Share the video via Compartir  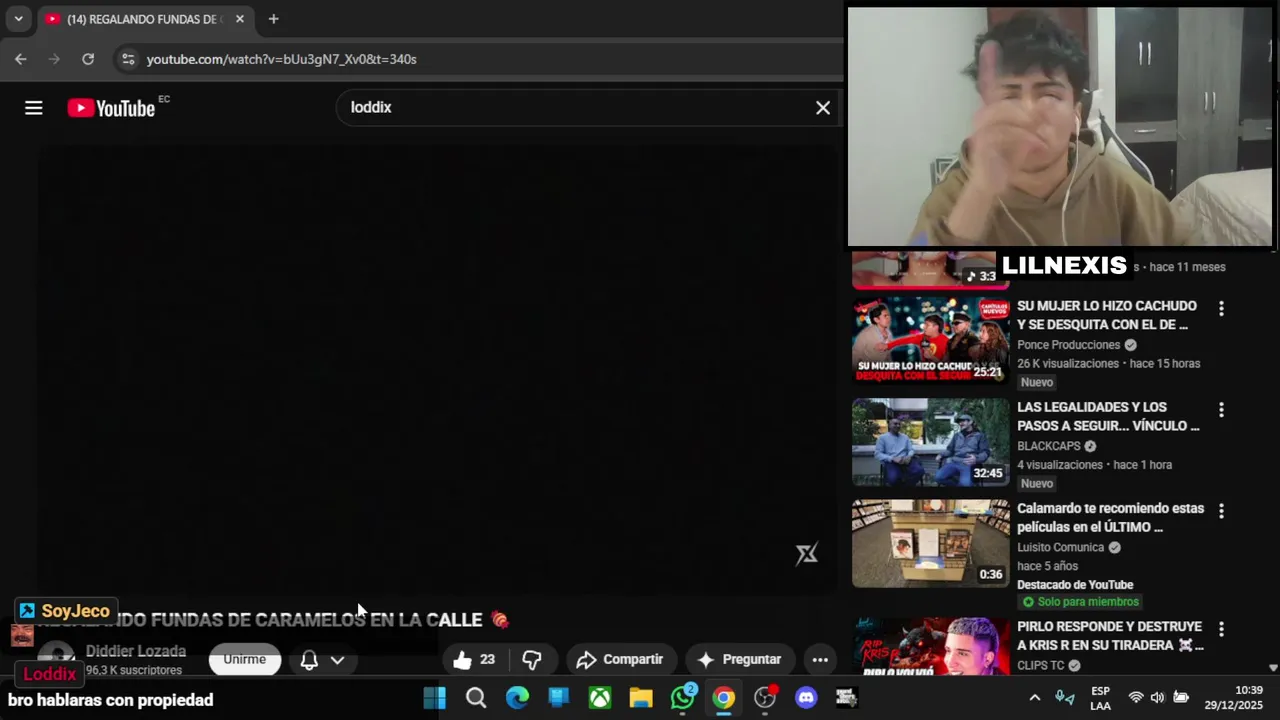coord(620,659)
